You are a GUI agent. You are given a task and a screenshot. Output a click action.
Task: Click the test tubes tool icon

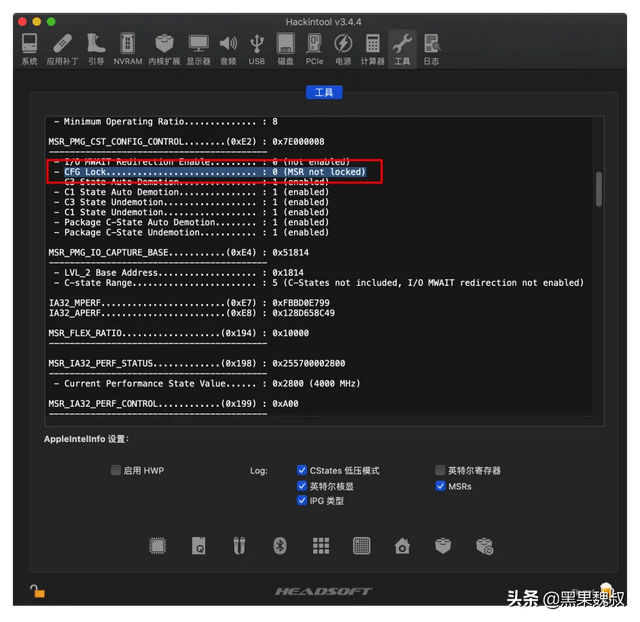[239, 546]
